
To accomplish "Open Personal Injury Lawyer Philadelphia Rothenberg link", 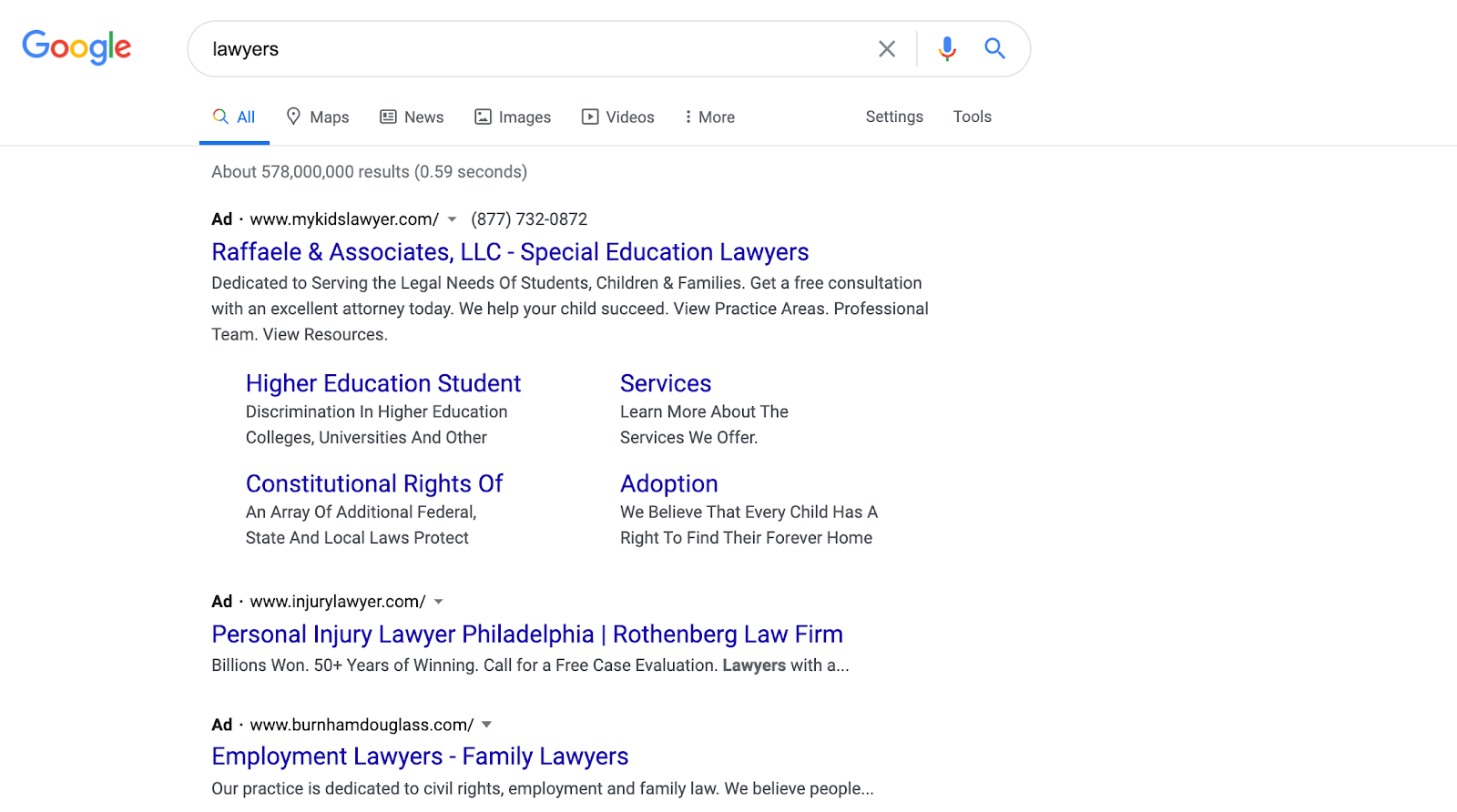I will (527, 634).
